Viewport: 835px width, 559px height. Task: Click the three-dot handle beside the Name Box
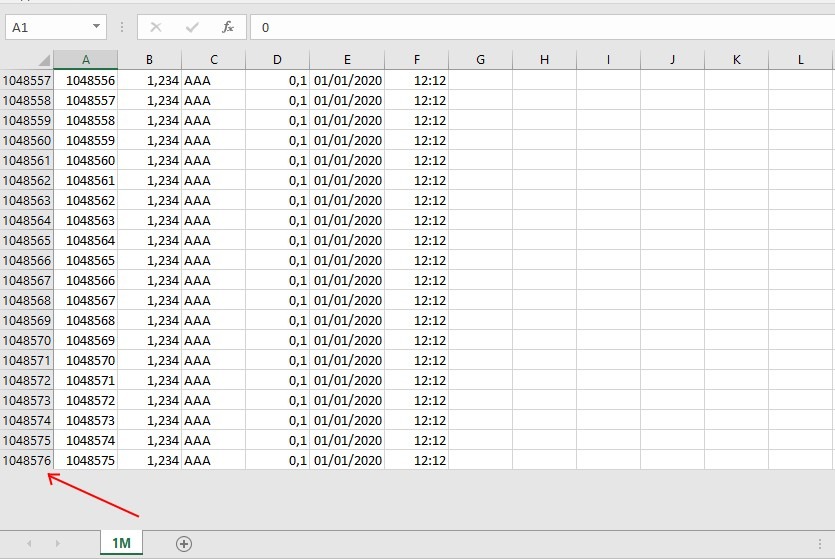122,27
